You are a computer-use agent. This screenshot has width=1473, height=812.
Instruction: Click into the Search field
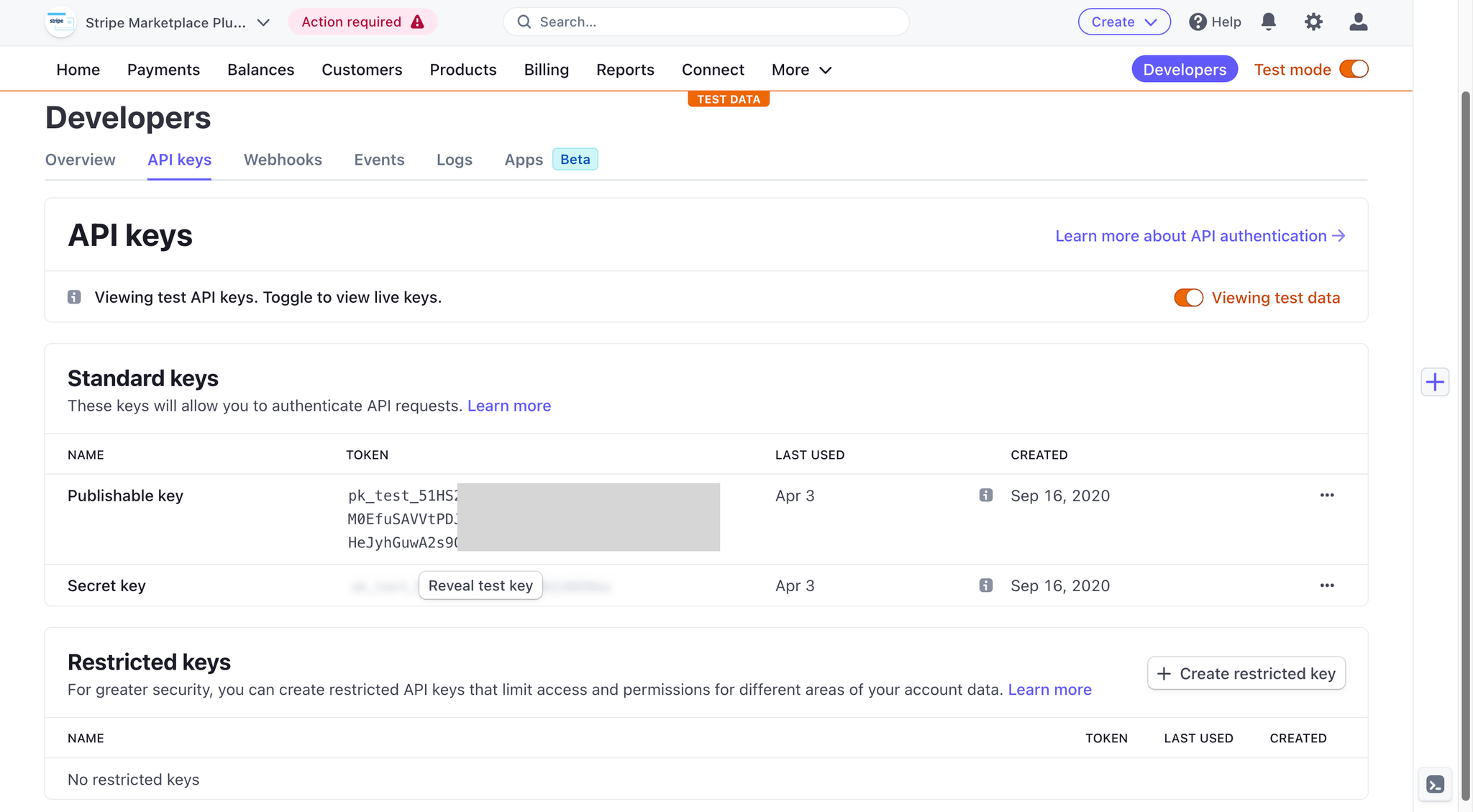706,22
